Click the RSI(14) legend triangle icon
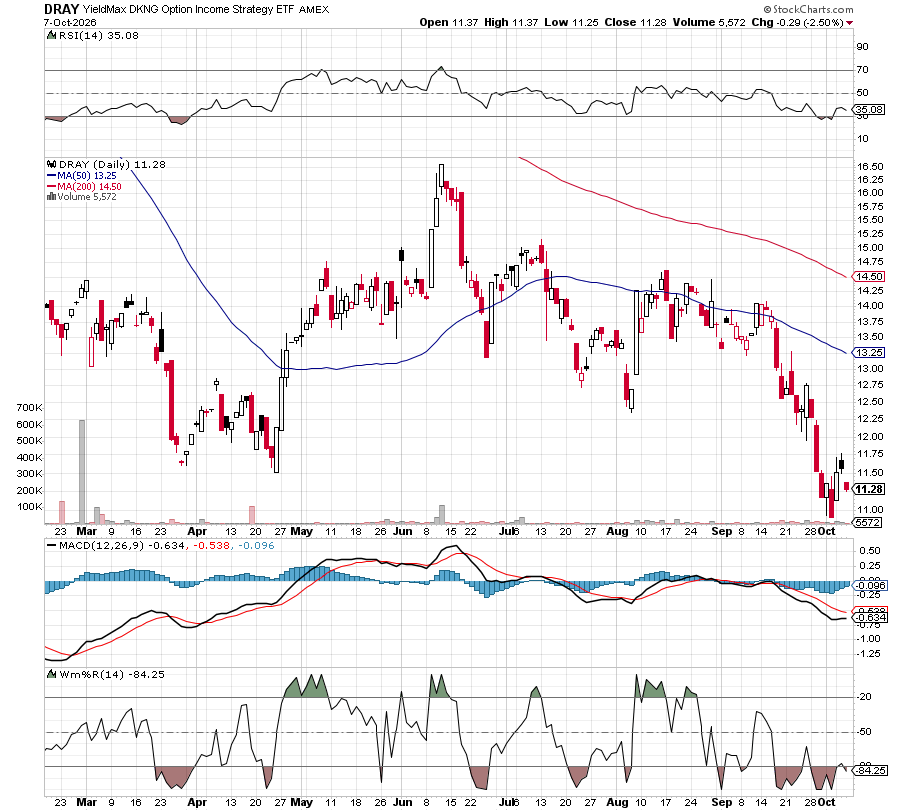900x811 pixels. point(51,36)
